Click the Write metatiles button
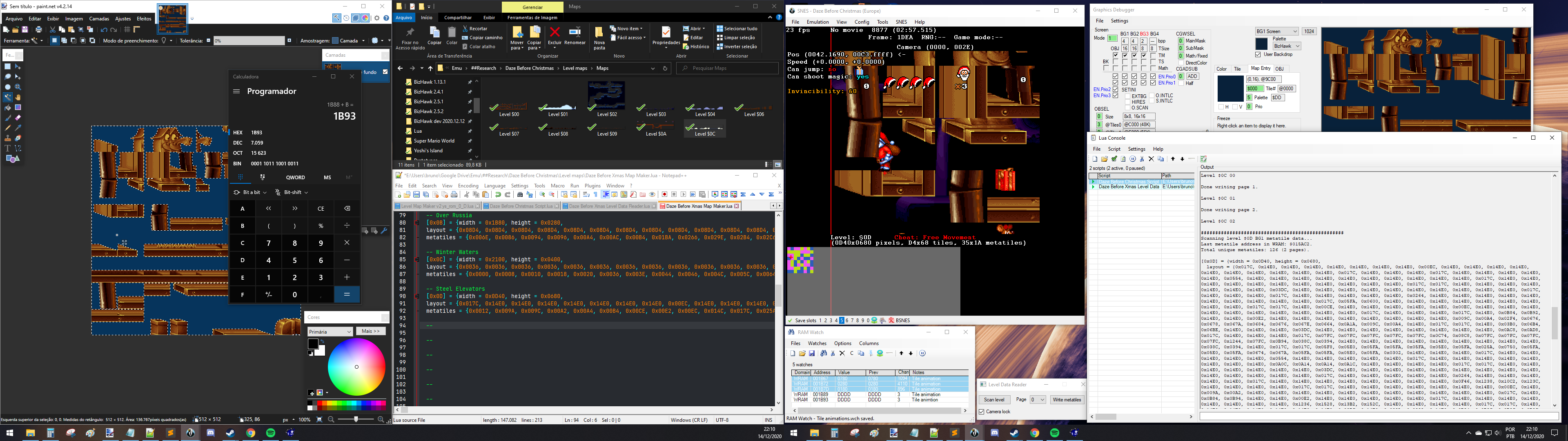The image size is (1568, 441). [x=1067, y=400]
